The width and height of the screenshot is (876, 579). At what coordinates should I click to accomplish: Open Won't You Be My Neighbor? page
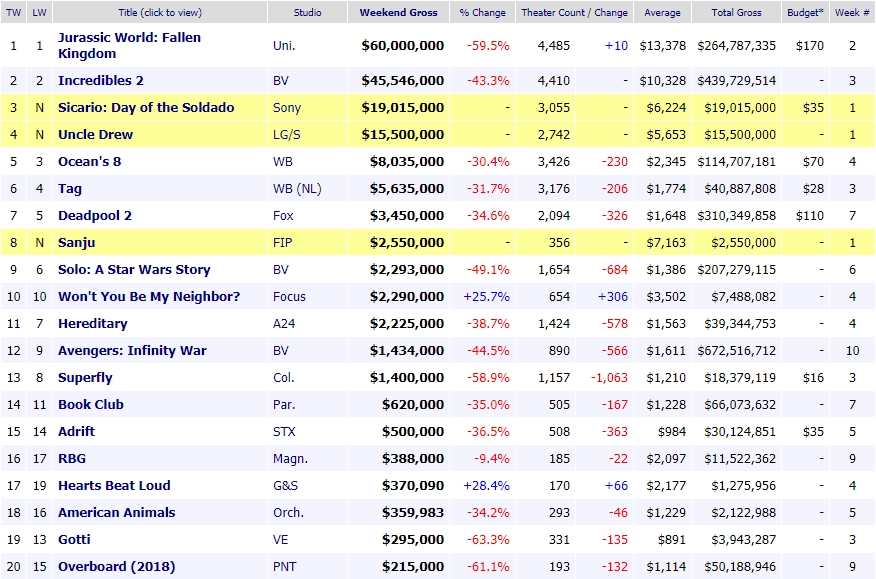[149, 296]
